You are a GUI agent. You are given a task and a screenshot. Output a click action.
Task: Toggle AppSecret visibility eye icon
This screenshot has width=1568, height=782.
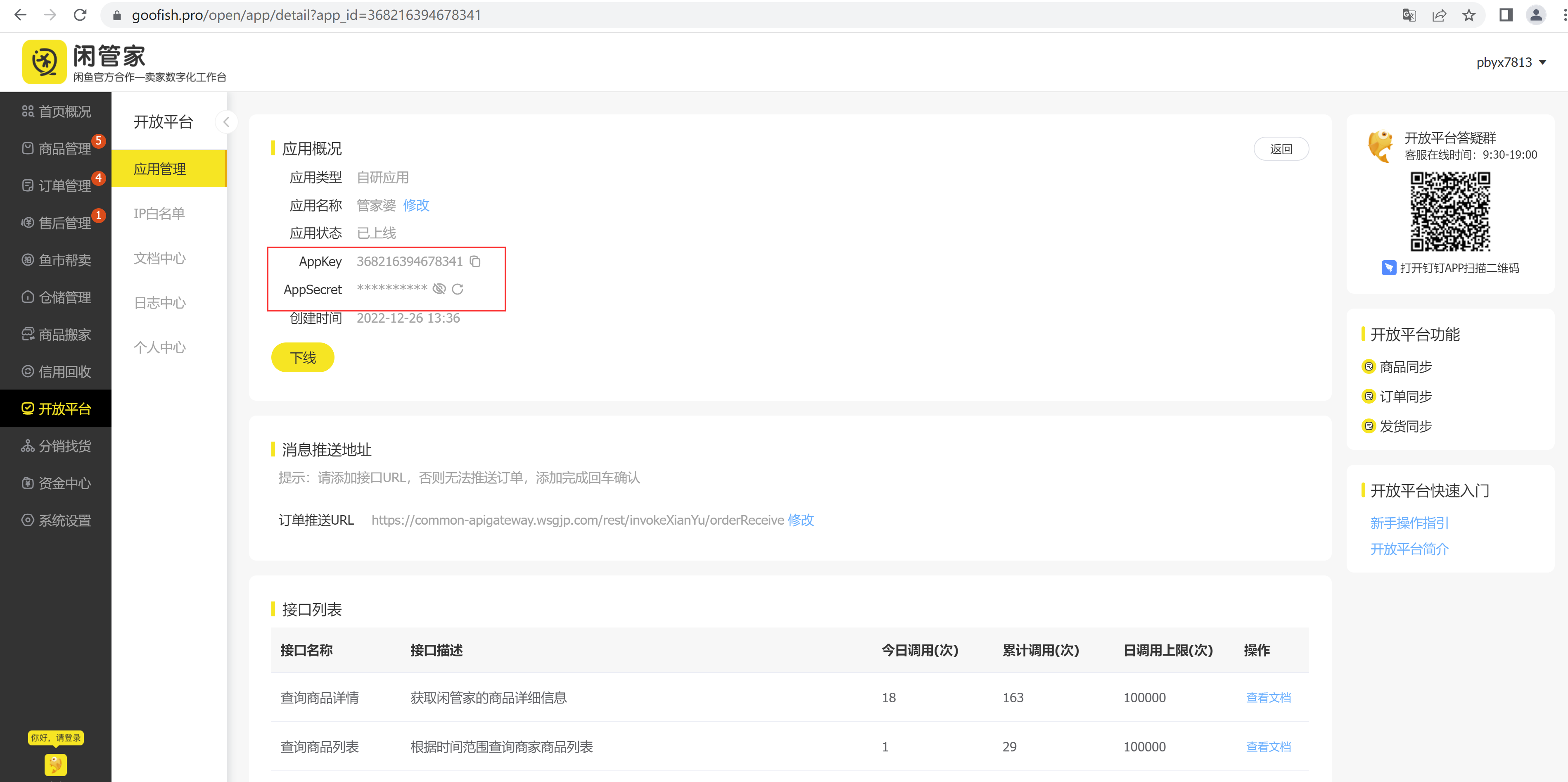pos(439,289)
